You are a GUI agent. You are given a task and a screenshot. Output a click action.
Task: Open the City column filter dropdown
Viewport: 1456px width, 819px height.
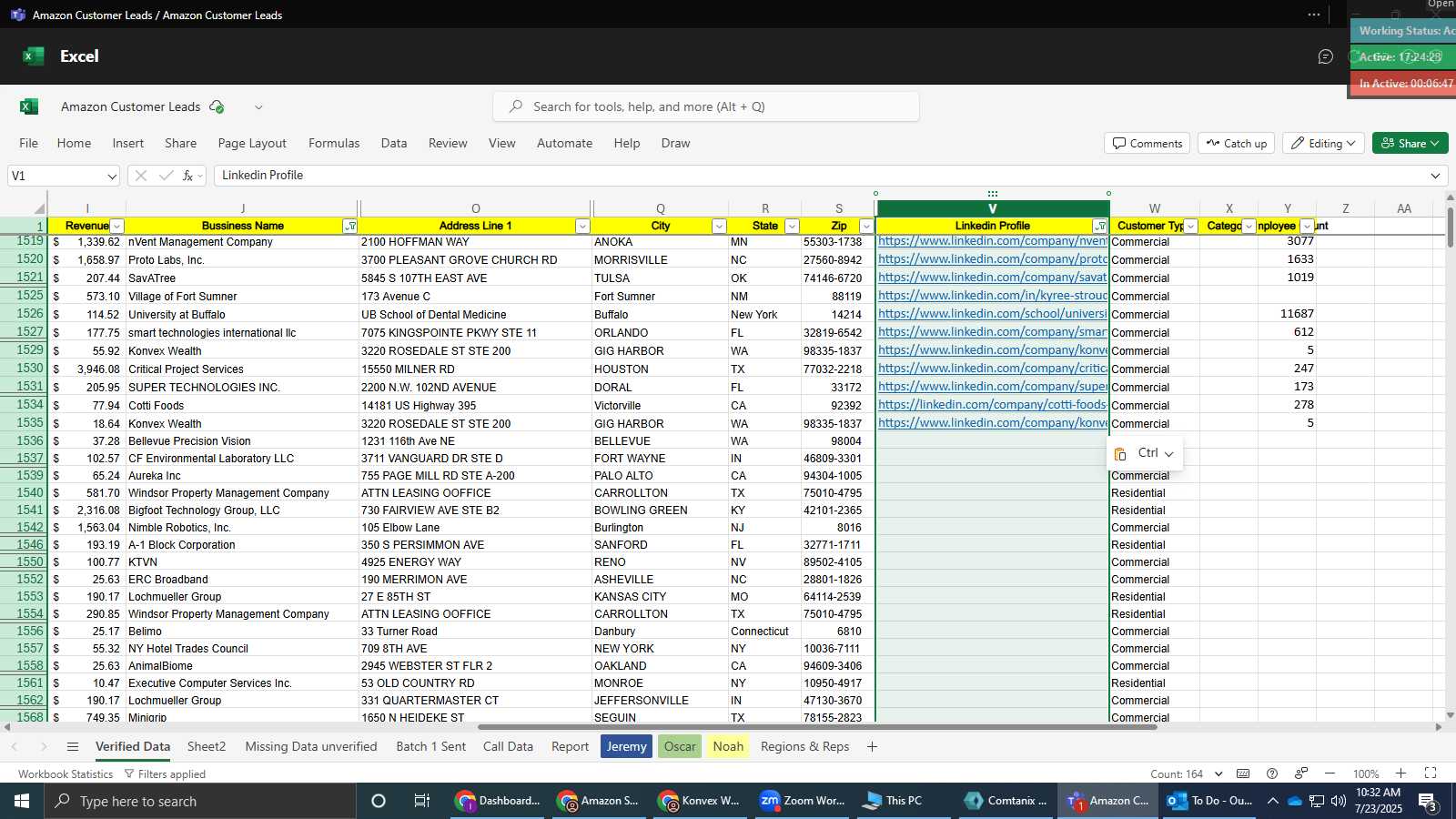coord(719,227)
